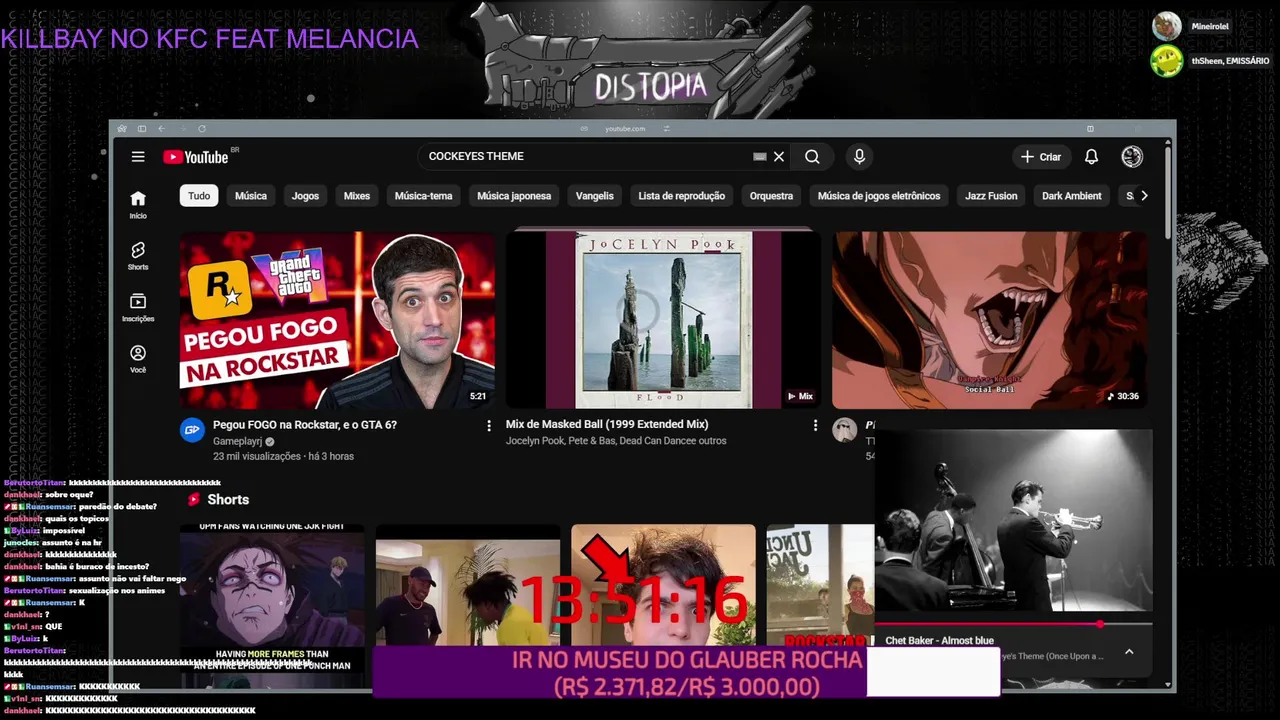Select the Dark Ambient filter chip
Viewport: 1280px width, 720px height.
click(x=1072, y=196)
